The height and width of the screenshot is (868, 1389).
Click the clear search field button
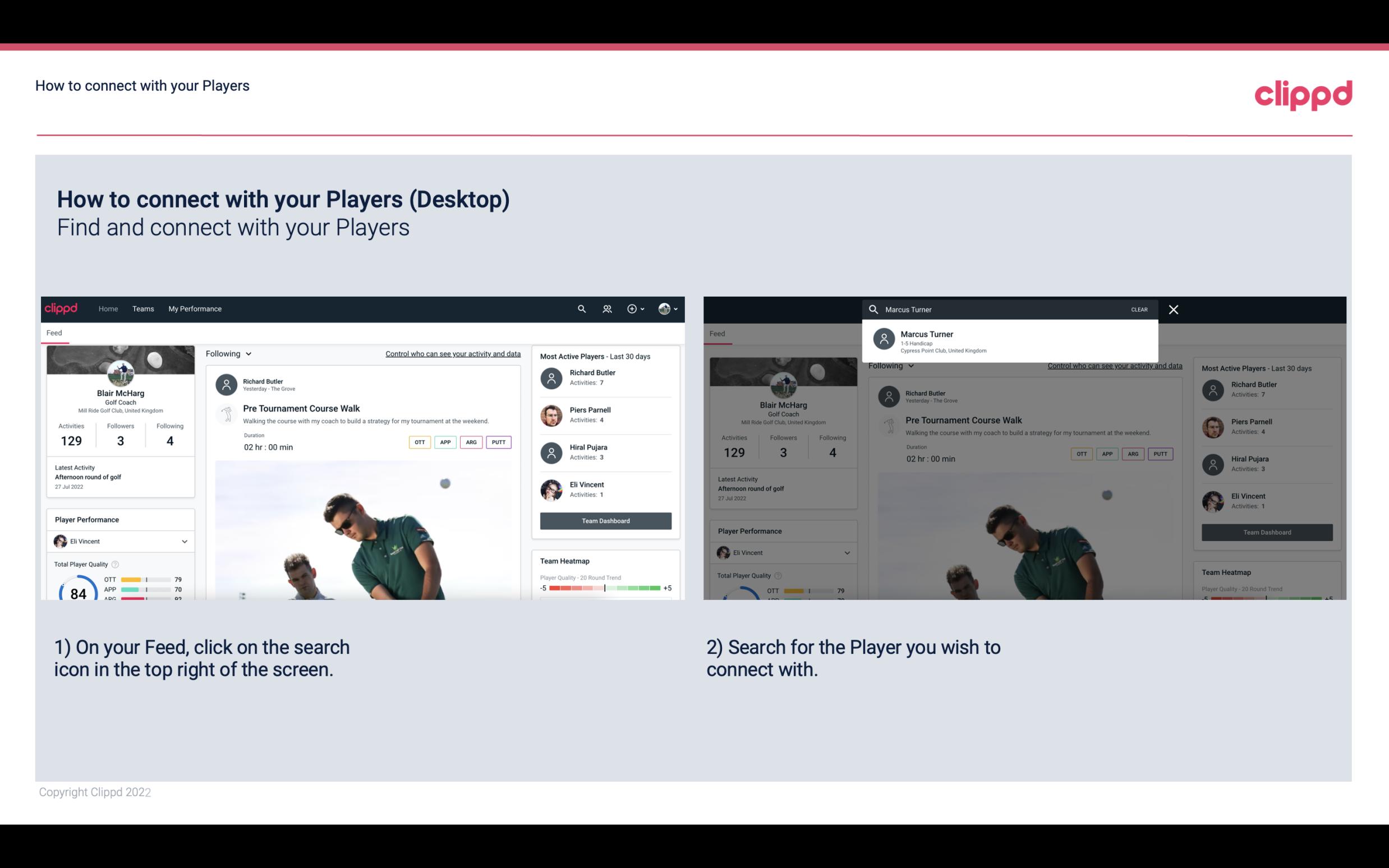point(1138,309)
